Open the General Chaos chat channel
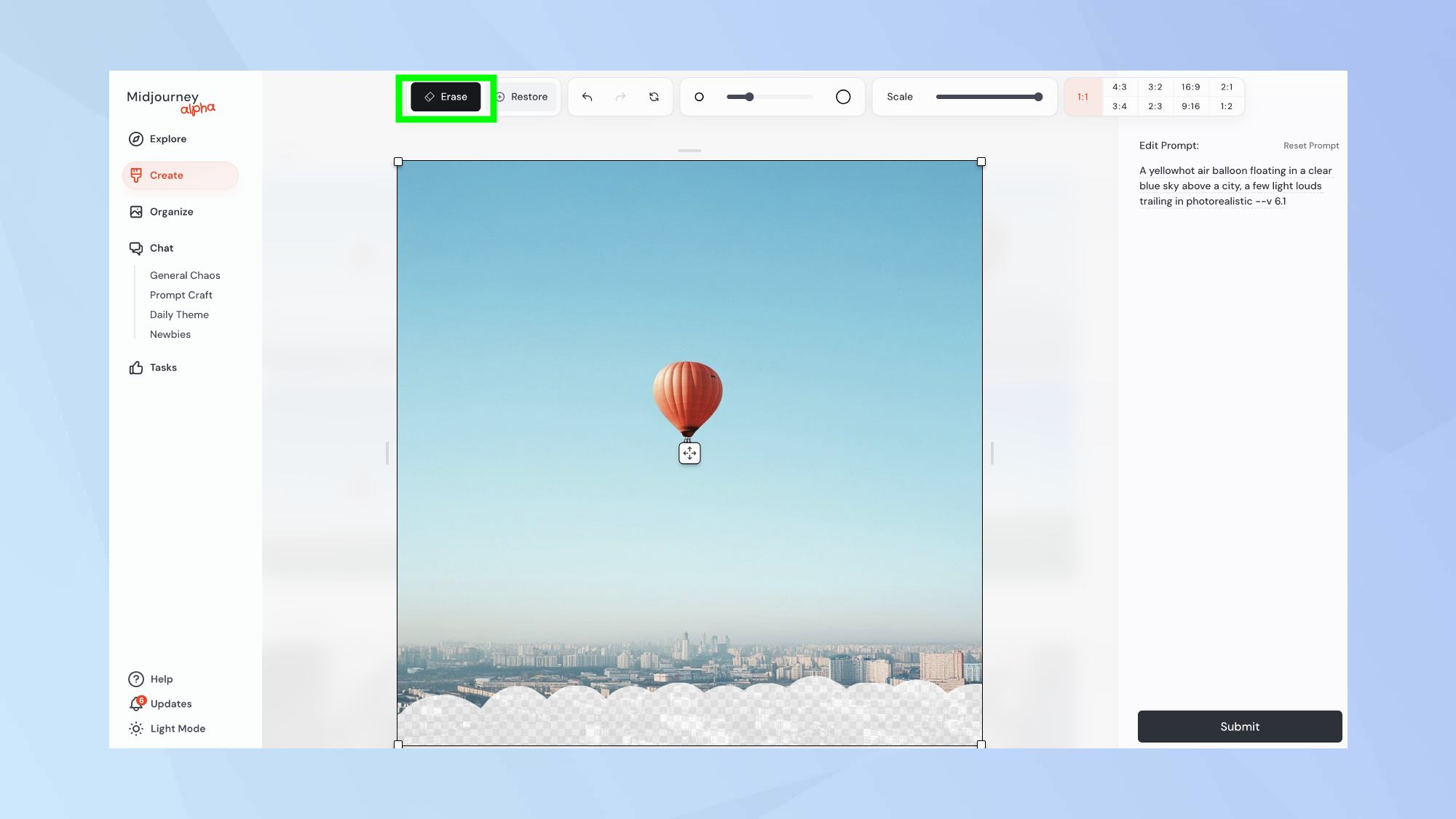The width and height of the screenshot is (1456, 819). [185, 275]
